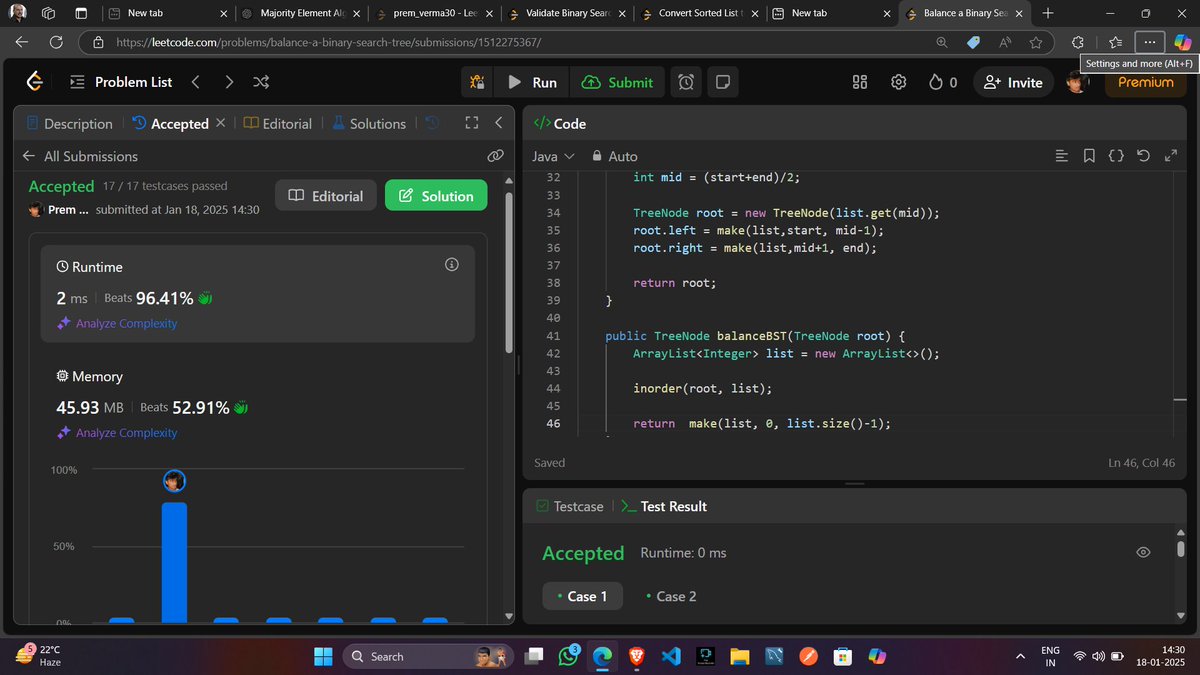
Task: Collapse the left panel chevron
Action: [x=498, y=123]
